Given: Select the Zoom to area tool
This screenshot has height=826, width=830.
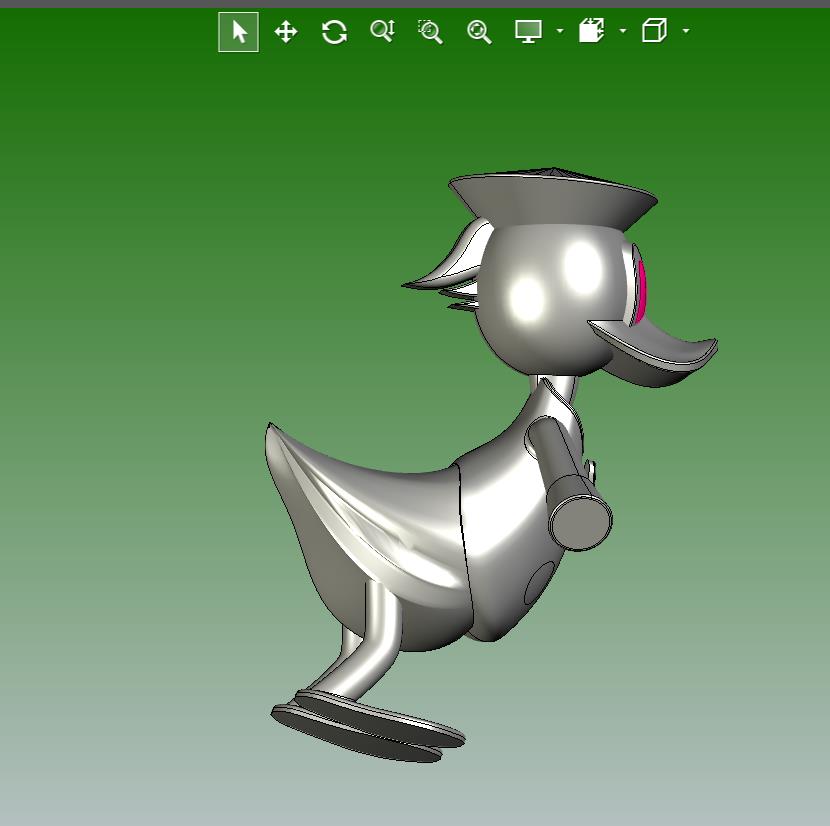Looking at the screenshot, I should (430, 32).
